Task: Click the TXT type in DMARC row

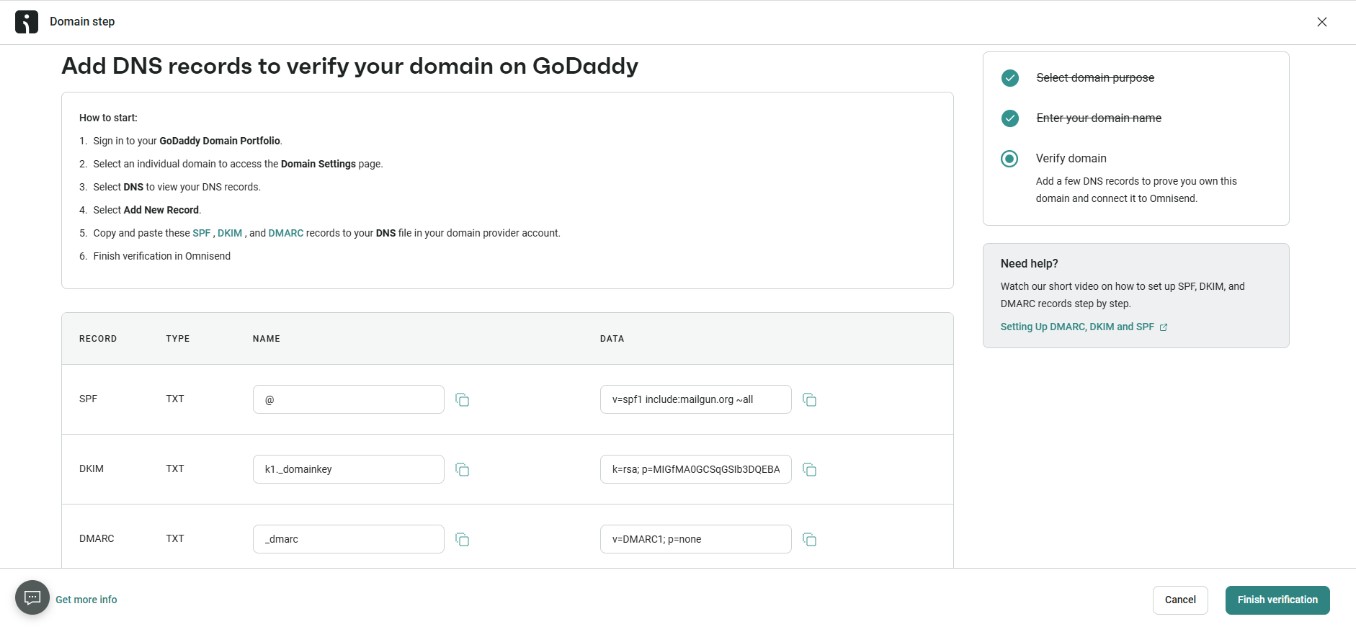Action: (175, 539)
